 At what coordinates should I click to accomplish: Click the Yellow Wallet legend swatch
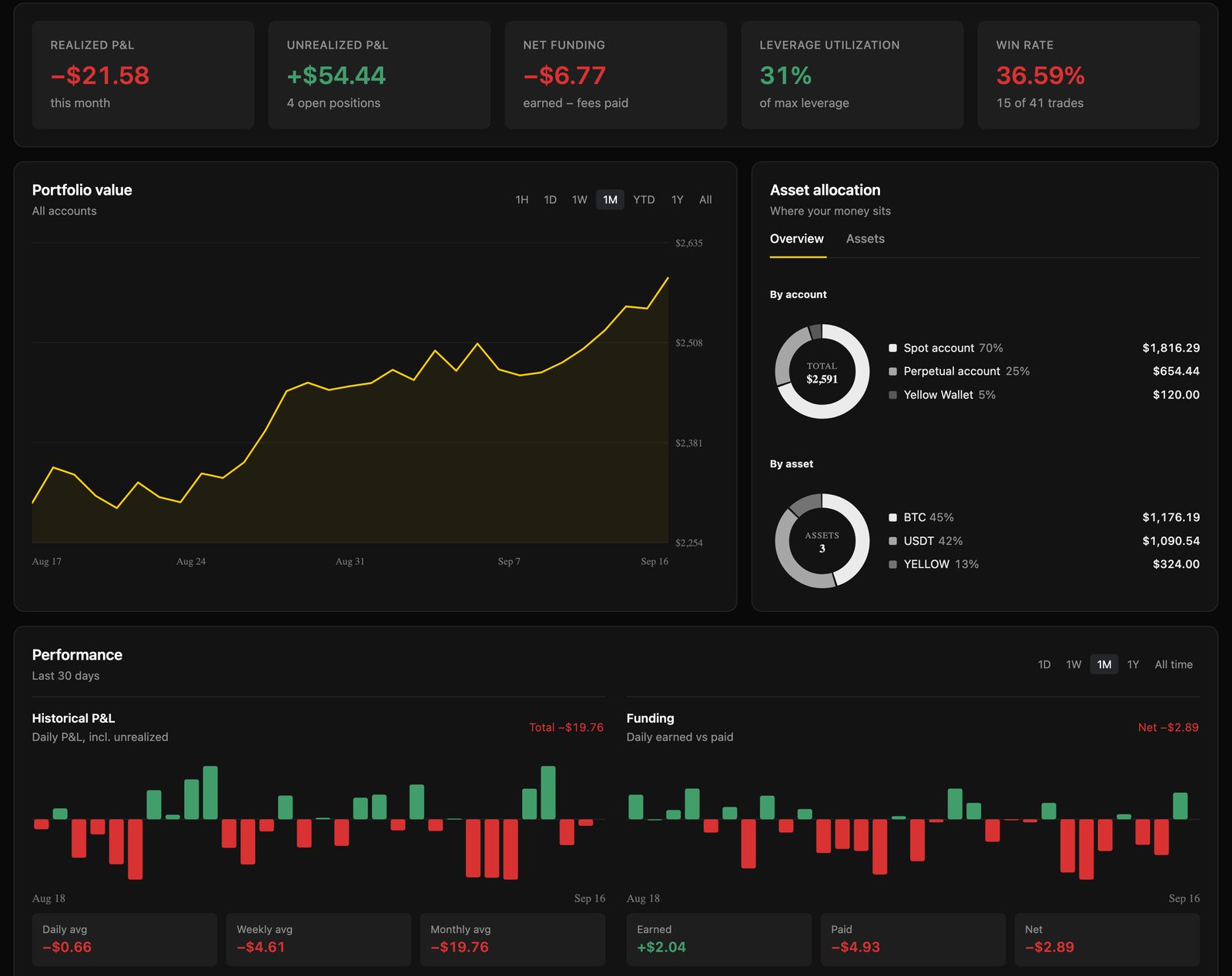click(x=893, y=395)
